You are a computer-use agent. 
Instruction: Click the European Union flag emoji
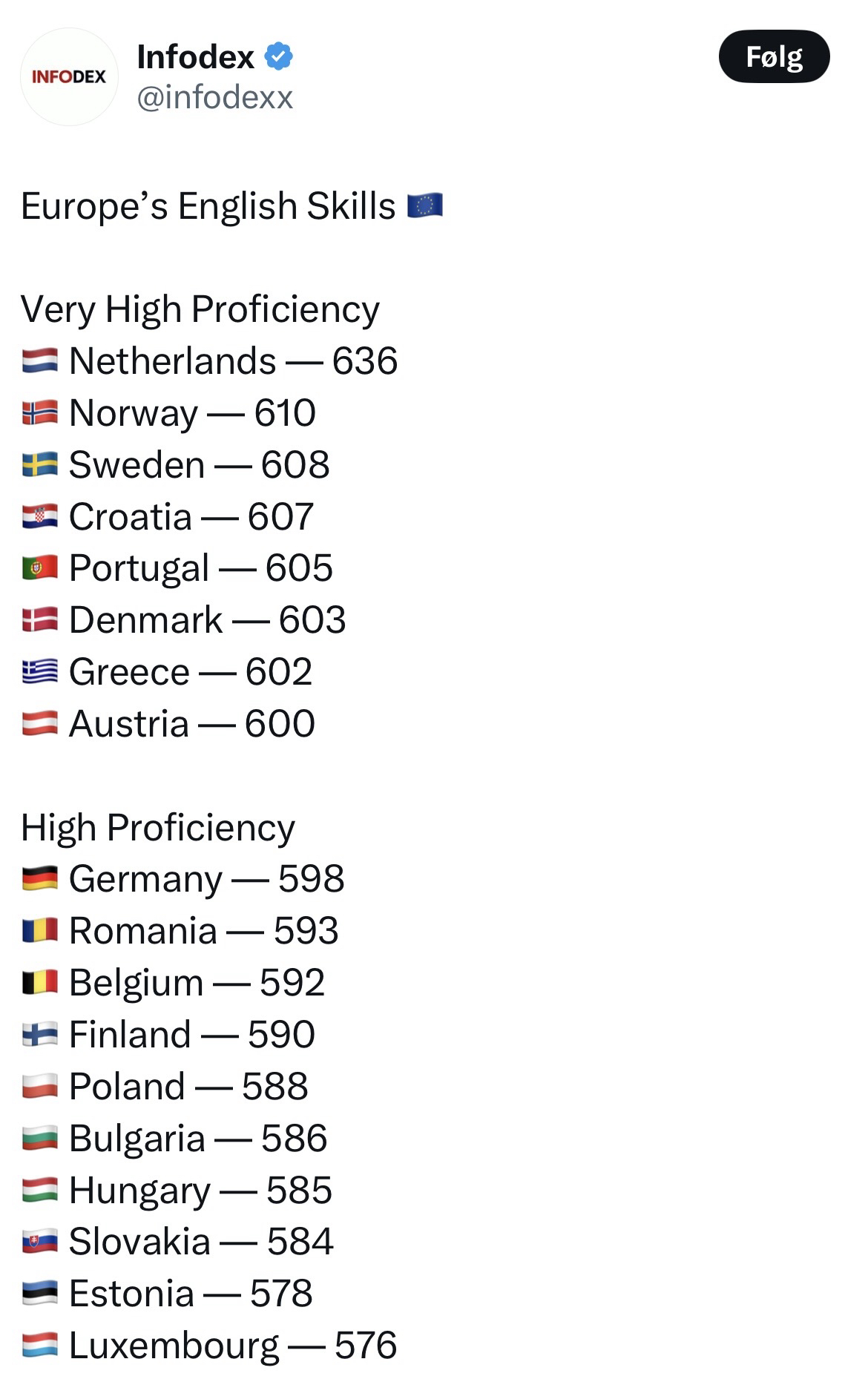click(425, 205)
